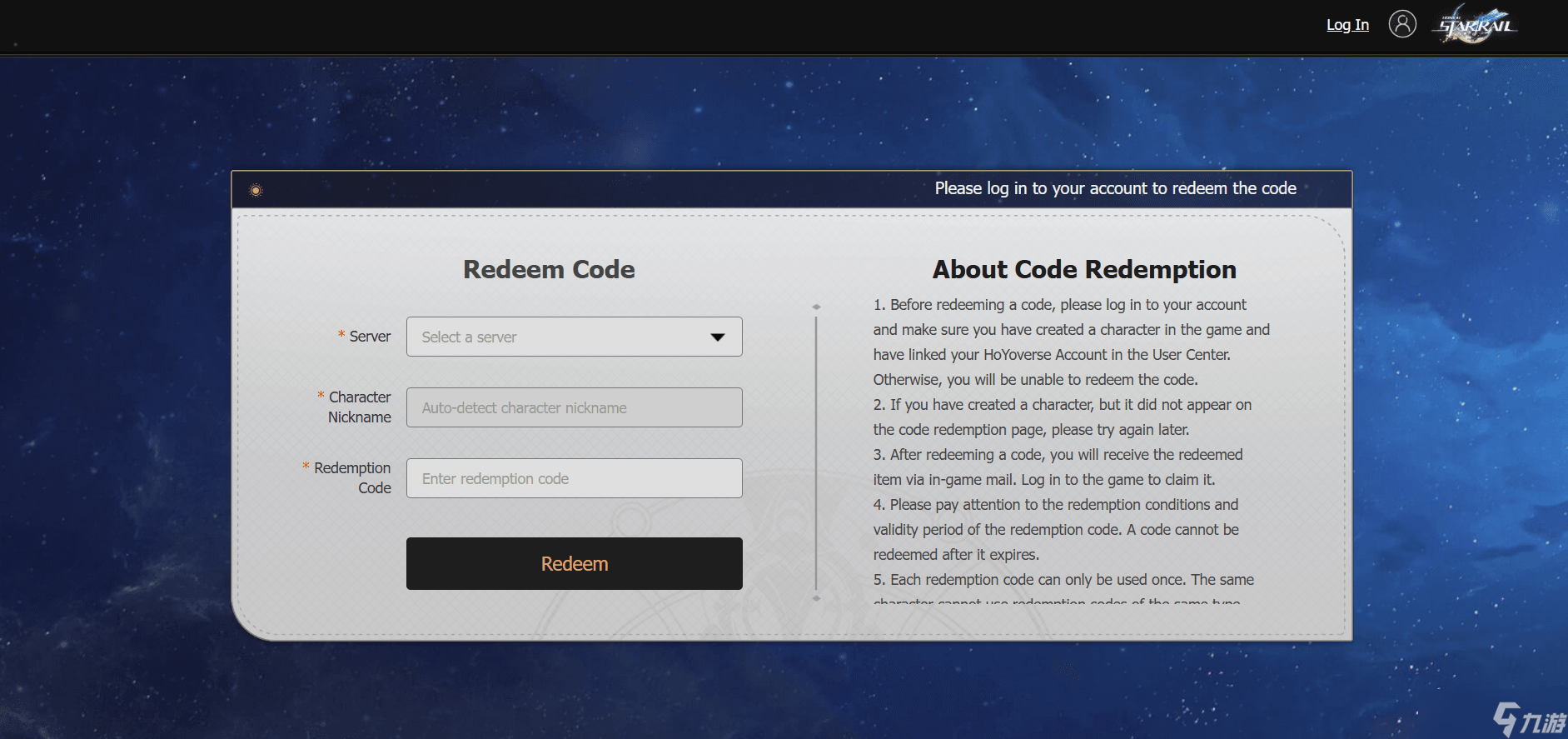Click the Enter redemption code field

pyautogui.click(x=574, y=478)
